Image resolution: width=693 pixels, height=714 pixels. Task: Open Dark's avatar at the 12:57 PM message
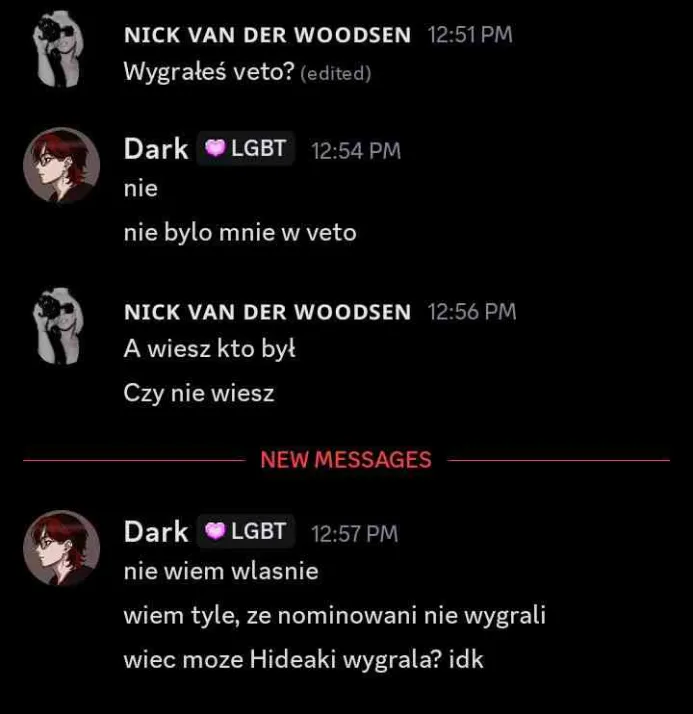point(61,548)
